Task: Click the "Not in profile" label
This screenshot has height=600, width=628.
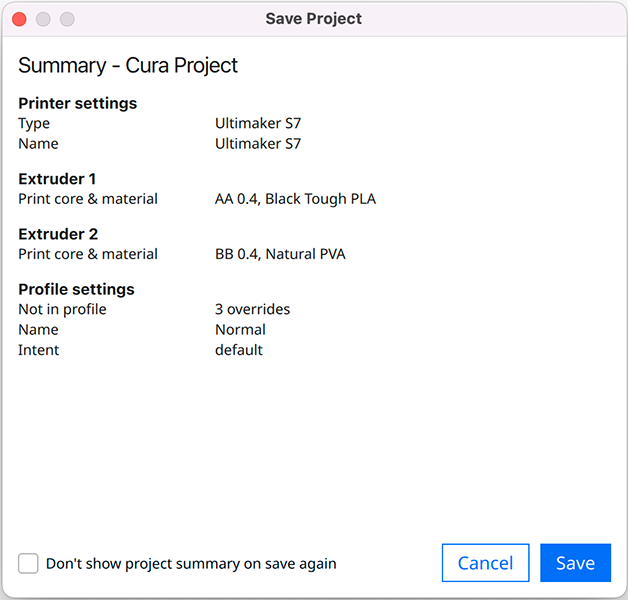Action: [62, 309]
